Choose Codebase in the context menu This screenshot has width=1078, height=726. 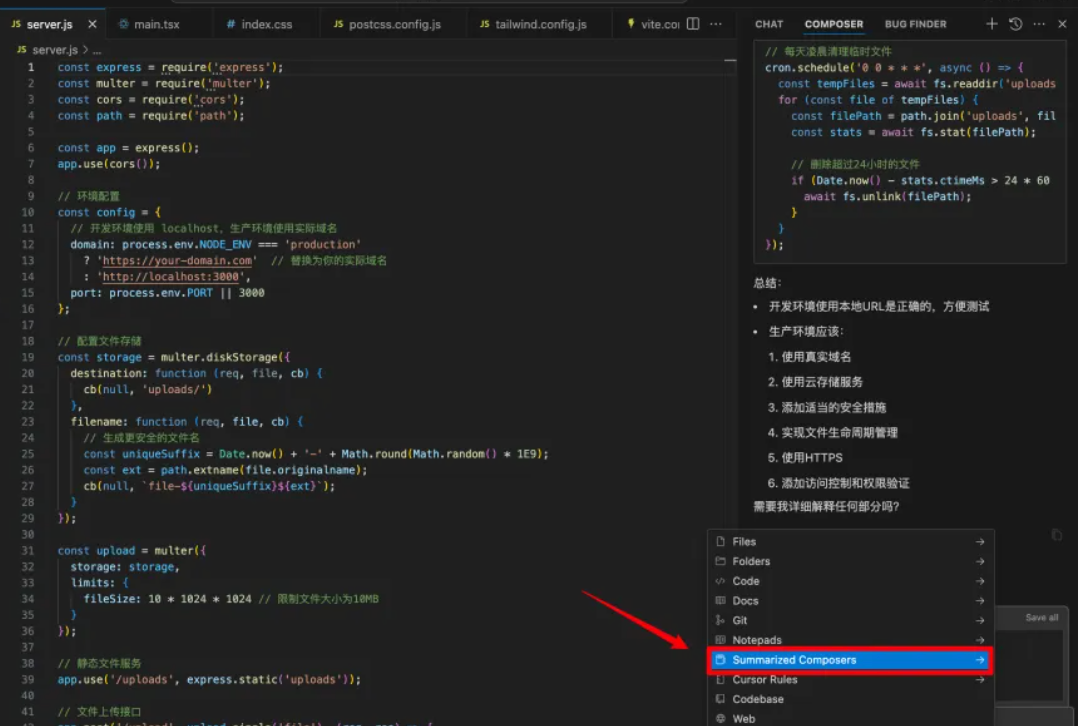(x=850, y=699)
